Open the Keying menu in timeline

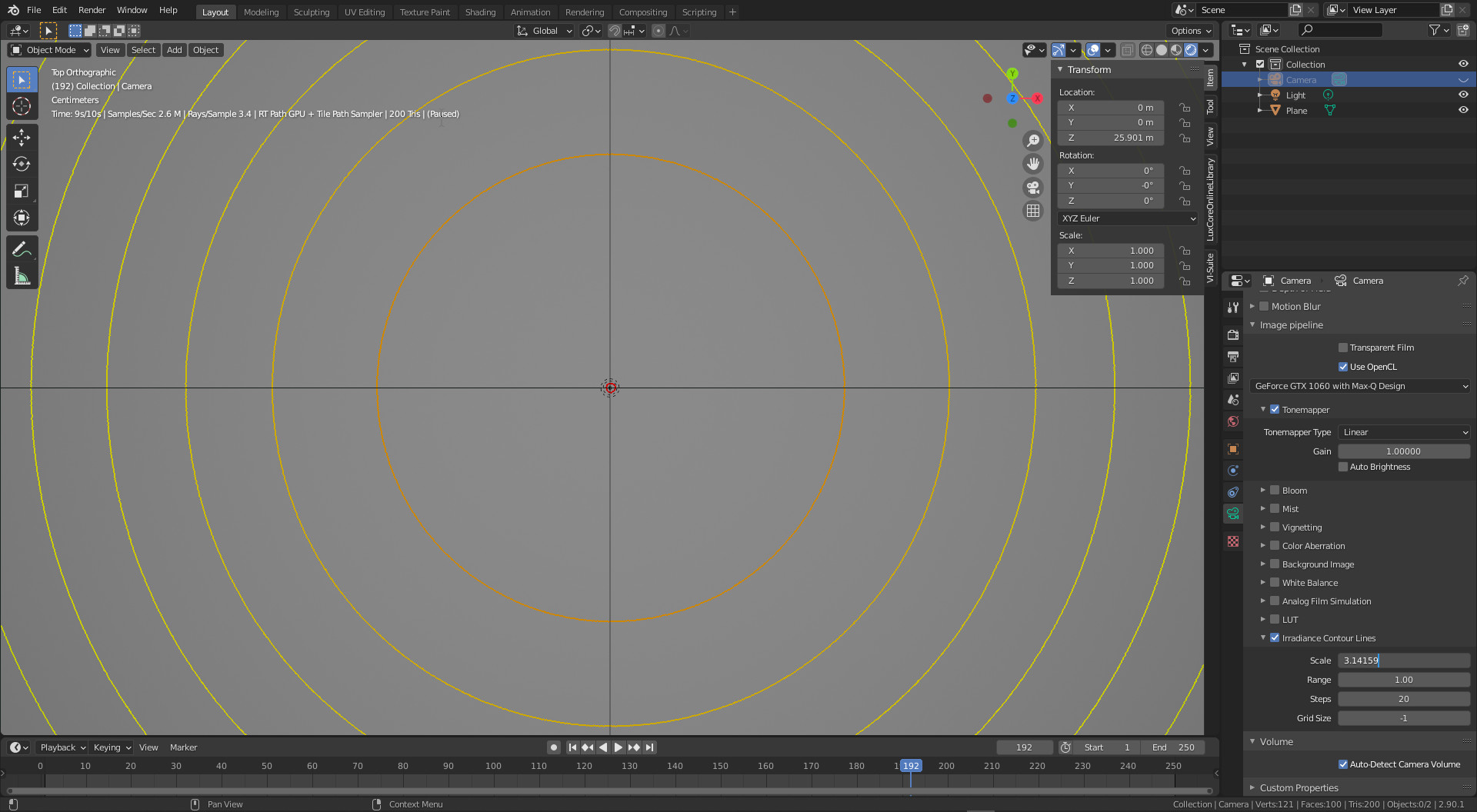coord(112,747)
